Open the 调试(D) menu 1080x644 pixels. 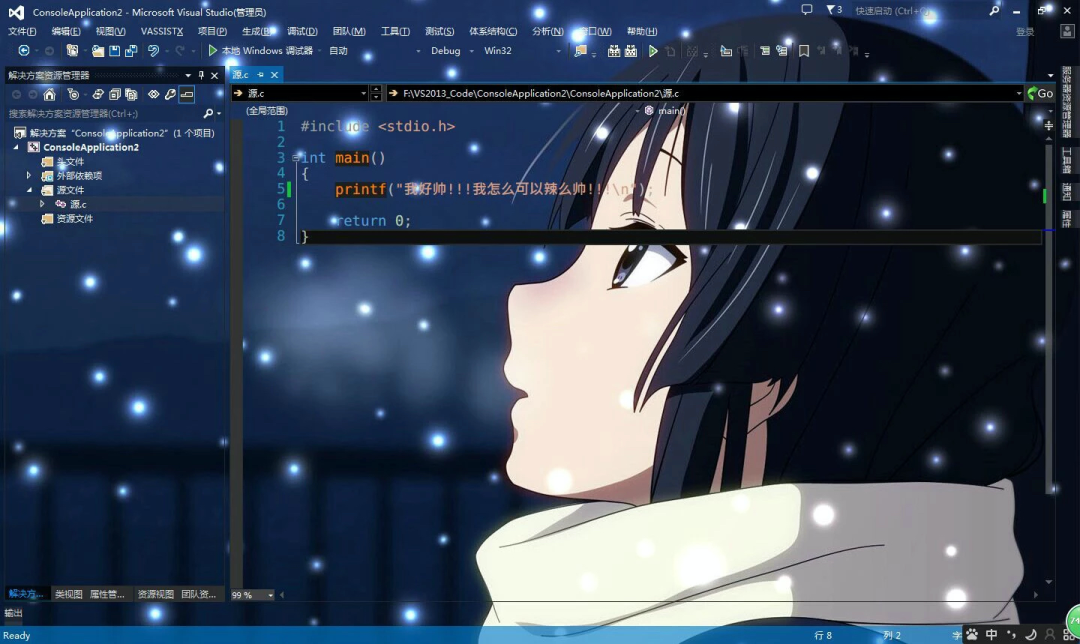click(x=302, y=31)
